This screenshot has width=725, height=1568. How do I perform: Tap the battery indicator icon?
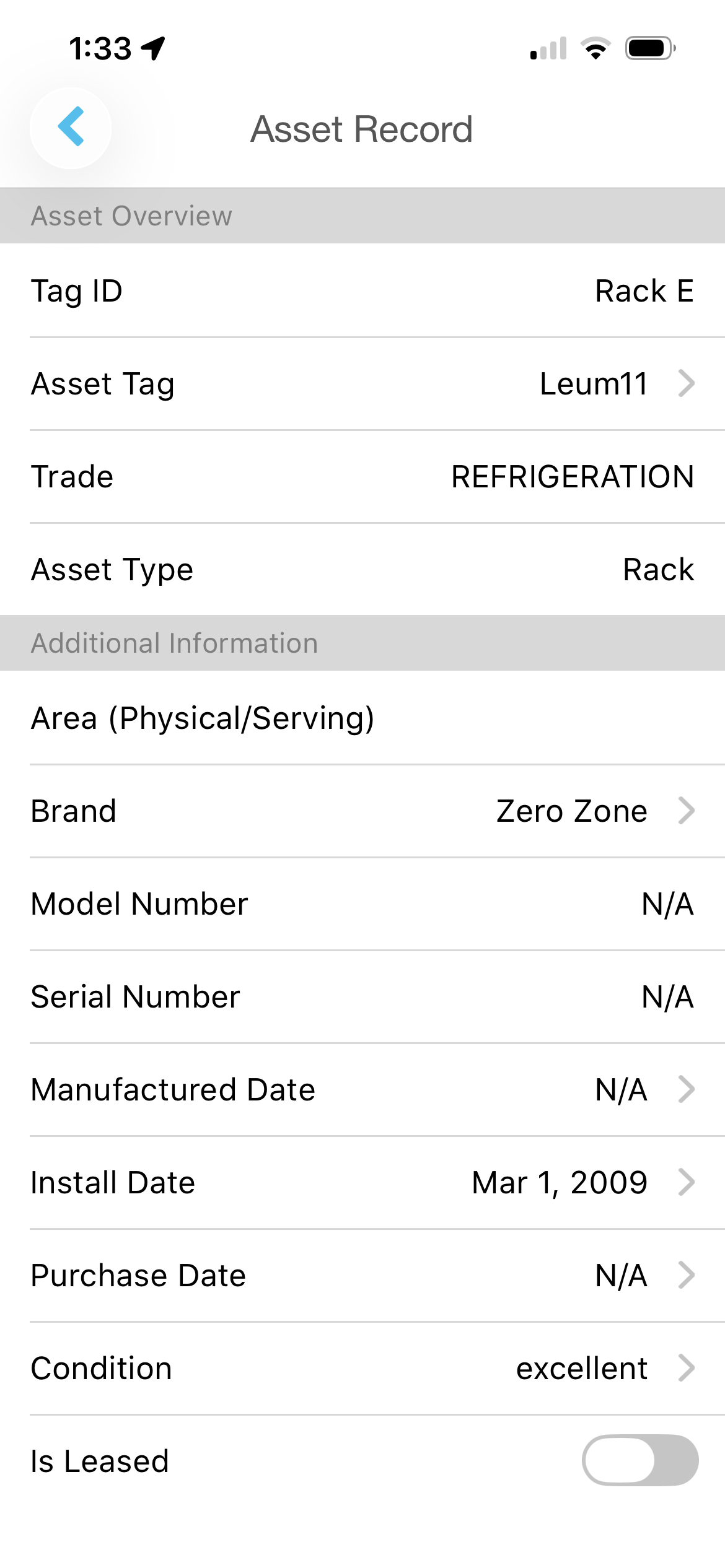tap(649, 48)
